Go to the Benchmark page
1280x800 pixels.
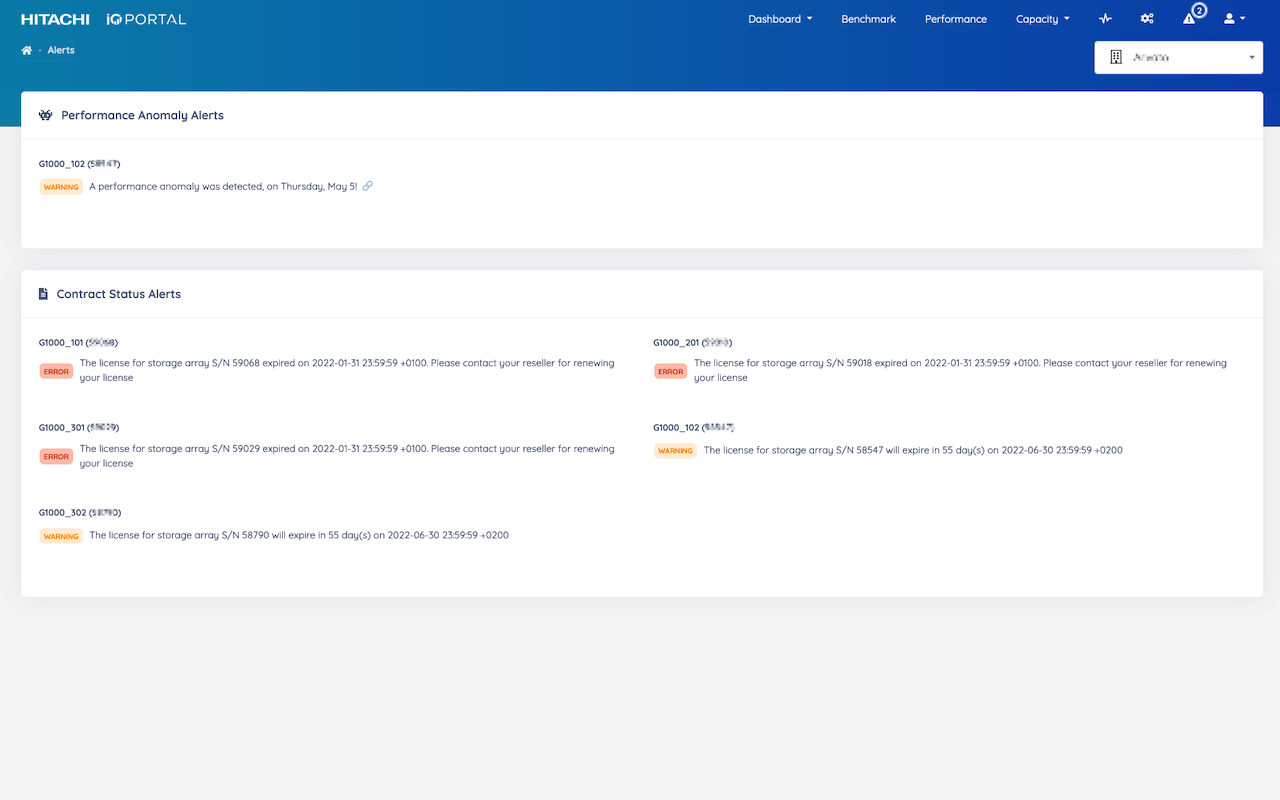(868, 19)
